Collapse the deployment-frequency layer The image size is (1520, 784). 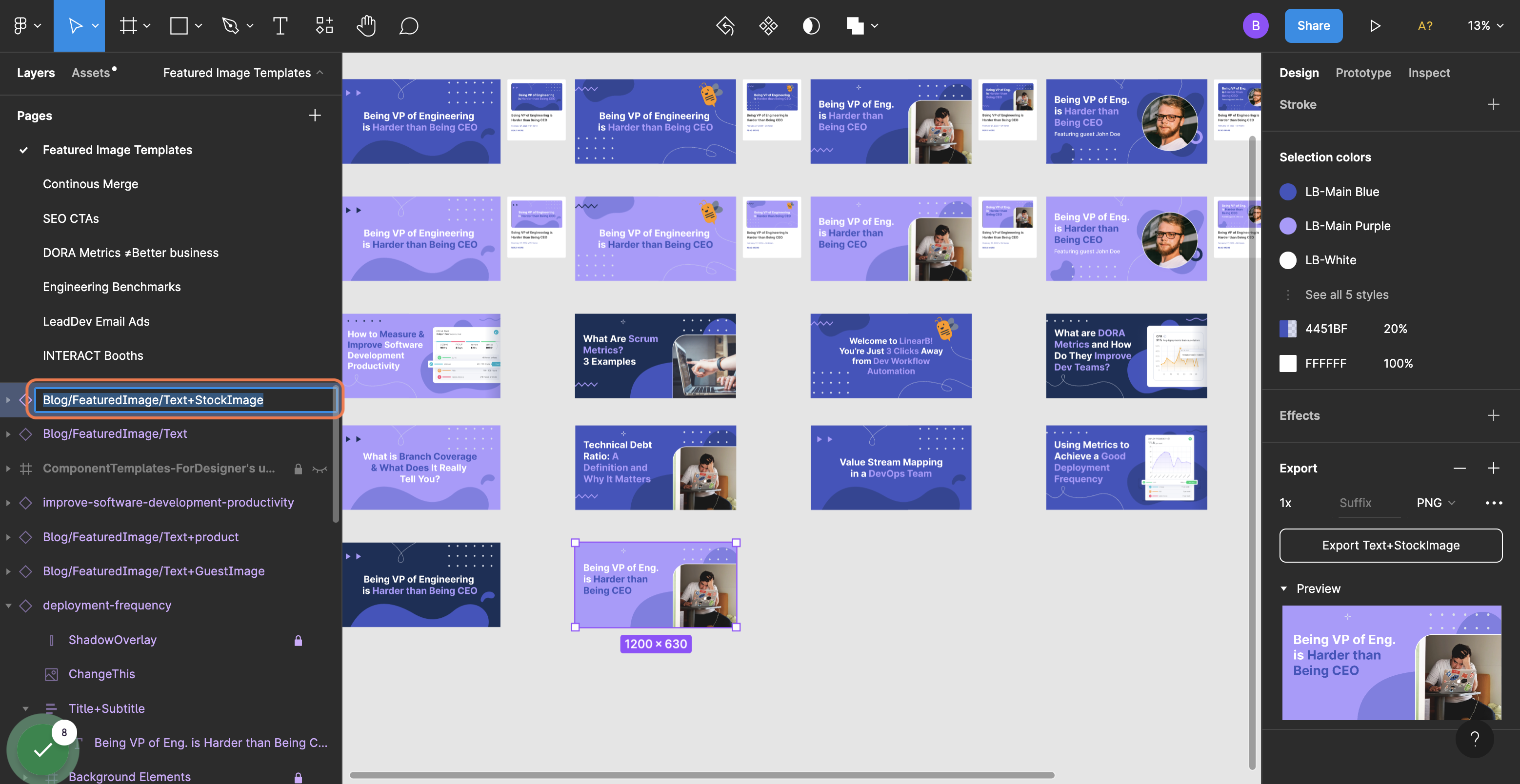pyautogui.click(x=8, y=605)
